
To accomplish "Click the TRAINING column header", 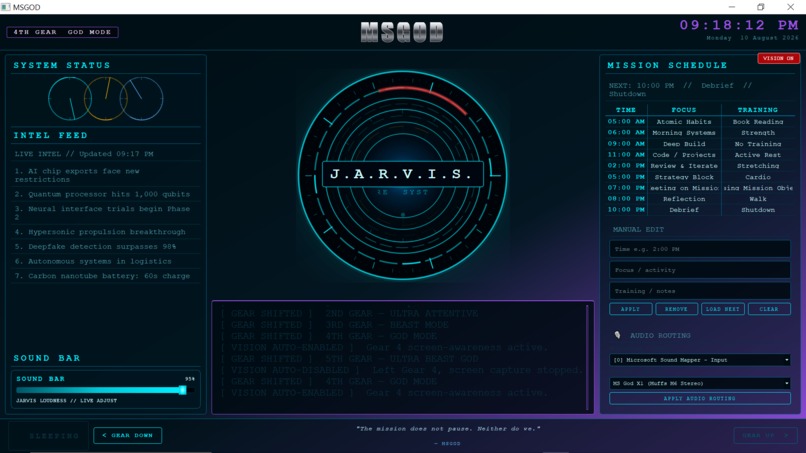I will click(x=758, y=110).
